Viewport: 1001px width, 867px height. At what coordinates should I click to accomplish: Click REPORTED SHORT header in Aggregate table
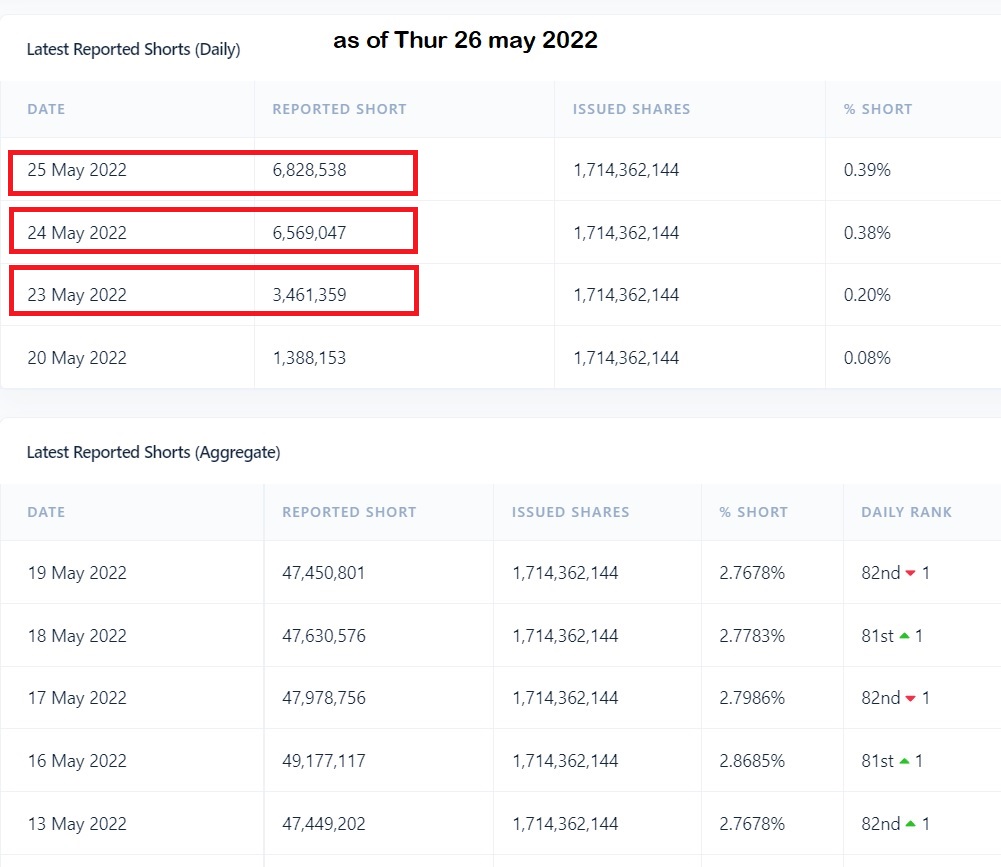[x=349, y=512]
